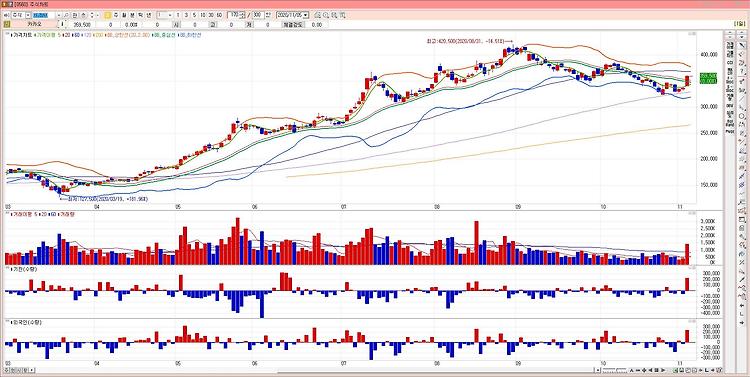Click the zoom magnifier icon right of the date

[x=326, y=15]
